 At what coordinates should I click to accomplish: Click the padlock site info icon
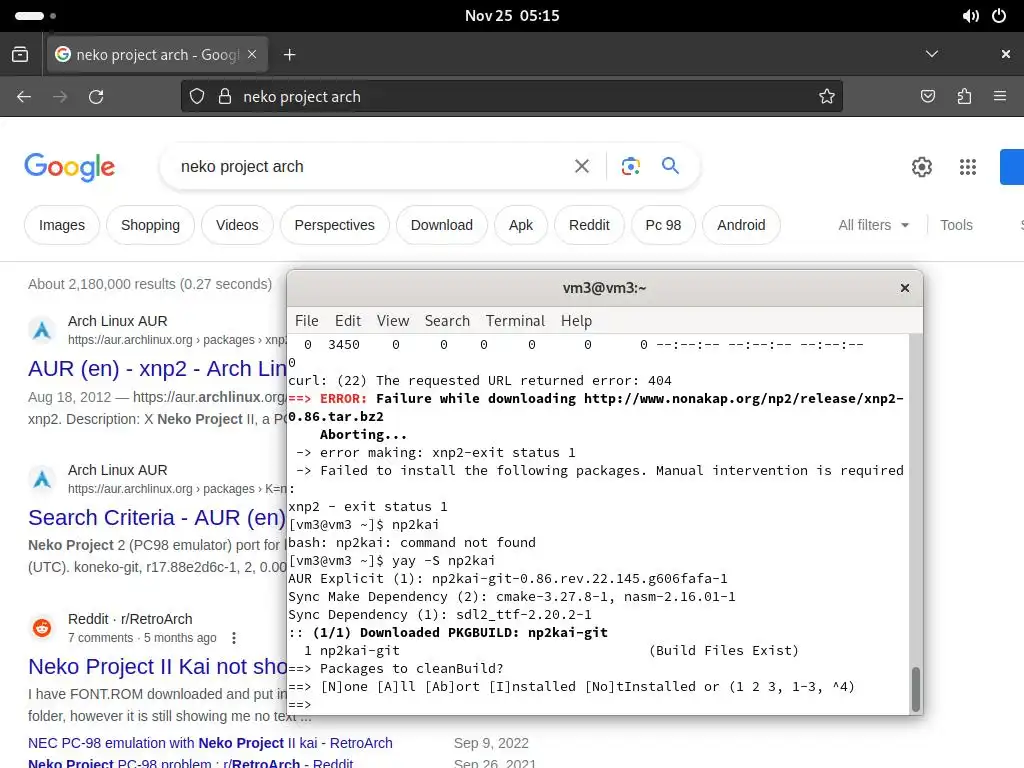(x=225, y=97)
